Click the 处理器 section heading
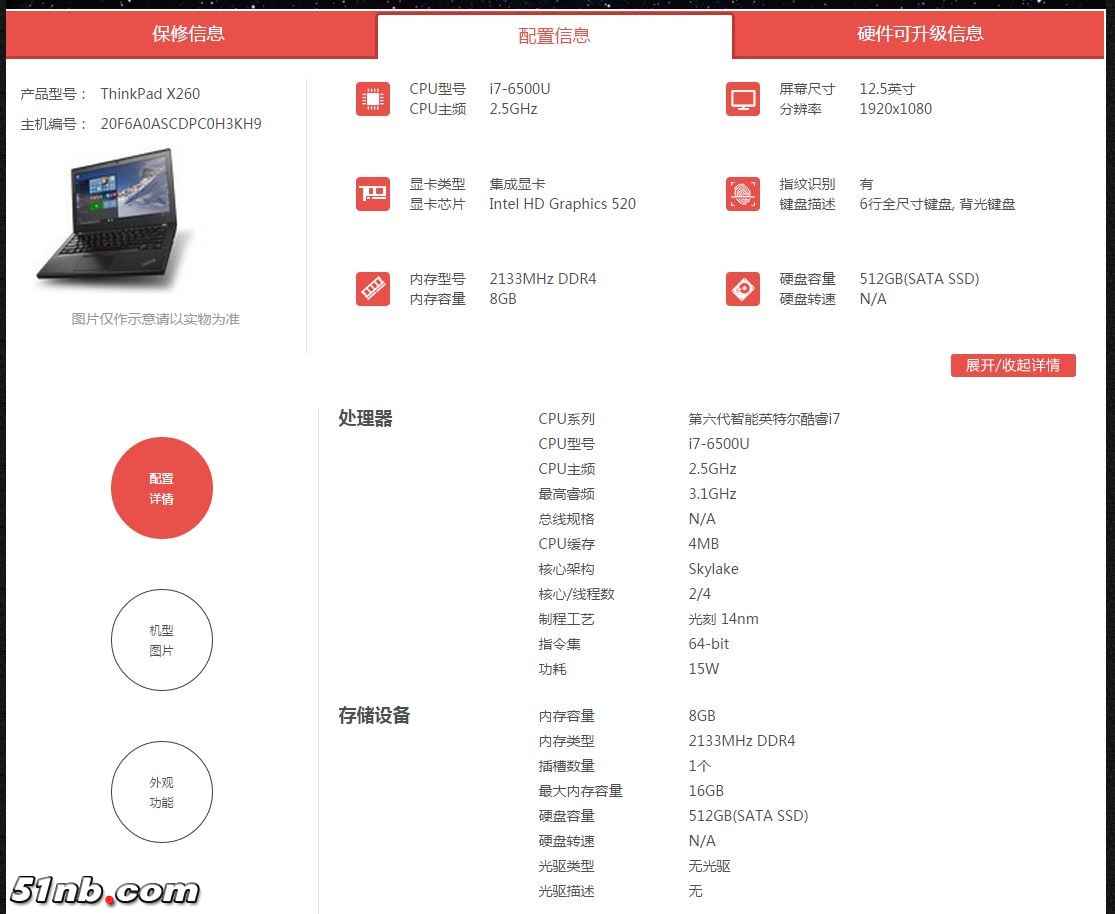The image size is (1115, 914). point(366,418)
